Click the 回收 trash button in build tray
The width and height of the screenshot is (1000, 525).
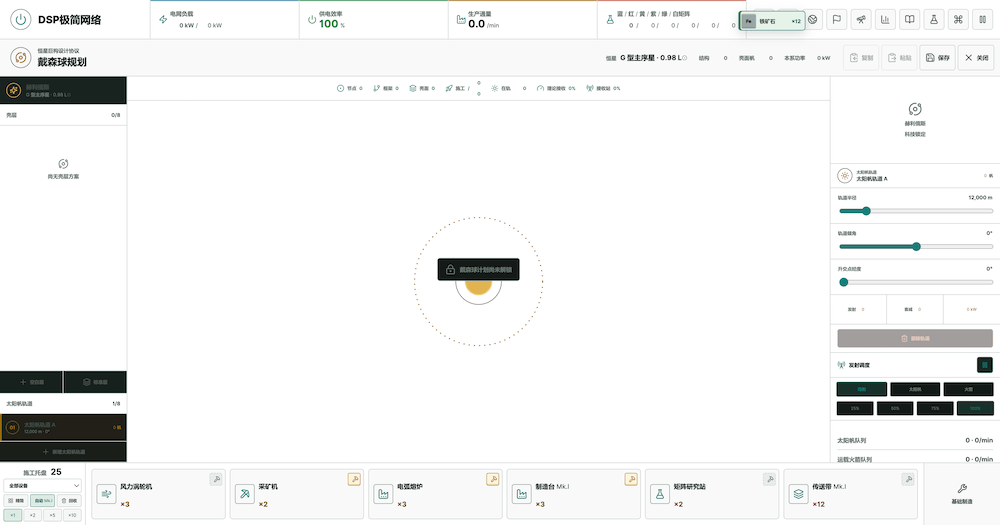pyautogui.click(x=70, y=501)
